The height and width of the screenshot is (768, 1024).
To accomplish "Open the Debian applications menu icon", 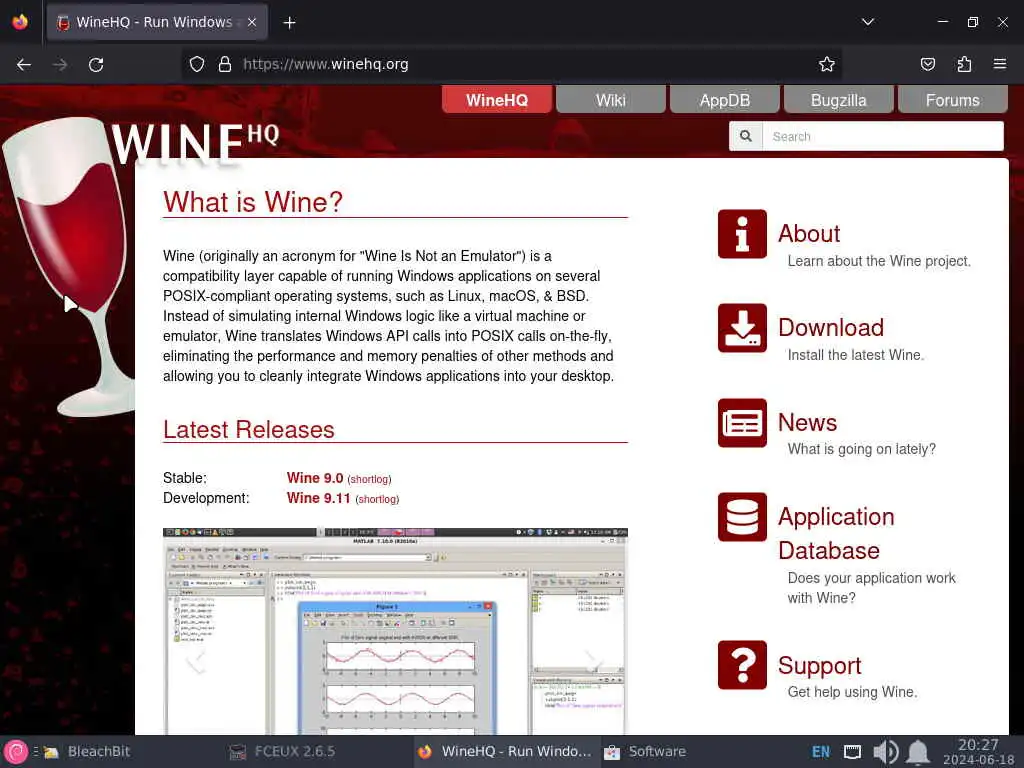I will (x=16, y=752).
